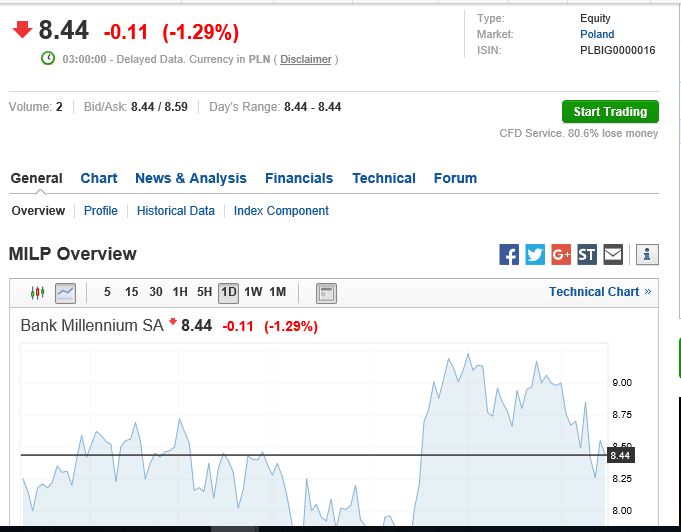Open the Chart tab
The width and height of the screenshot is (681, 532).
pyautogui.click(x=99, y=178)
